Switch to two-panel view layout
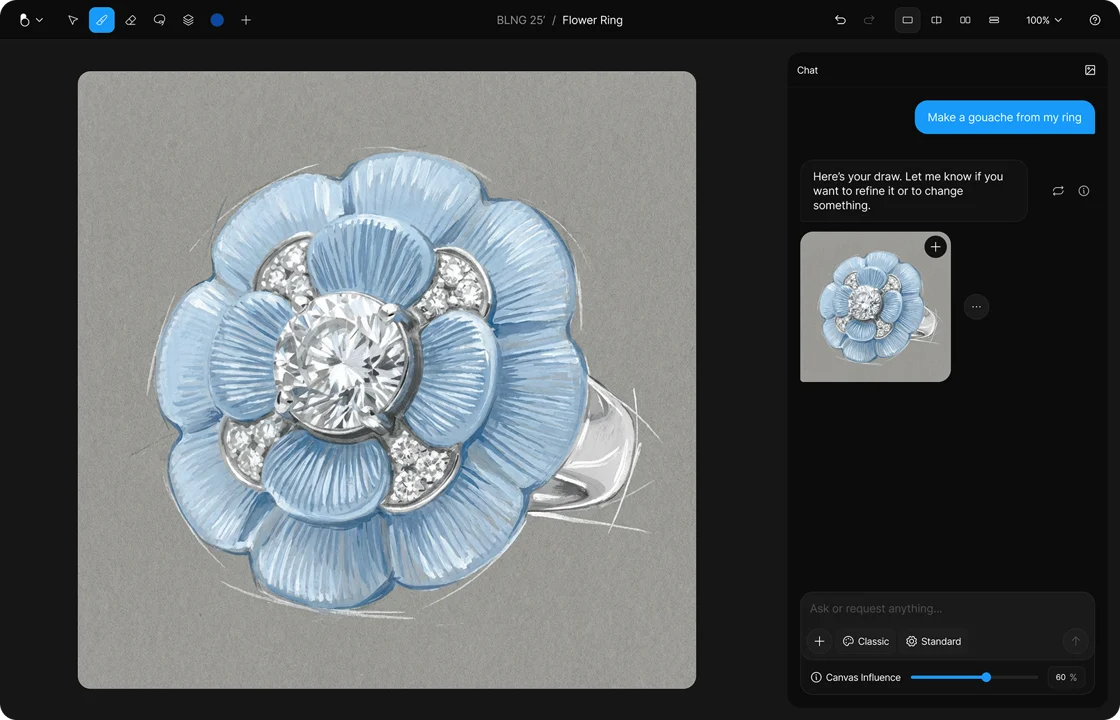Screen dimensions: 1120x720 pyautogui.click(x=965, y=20)
